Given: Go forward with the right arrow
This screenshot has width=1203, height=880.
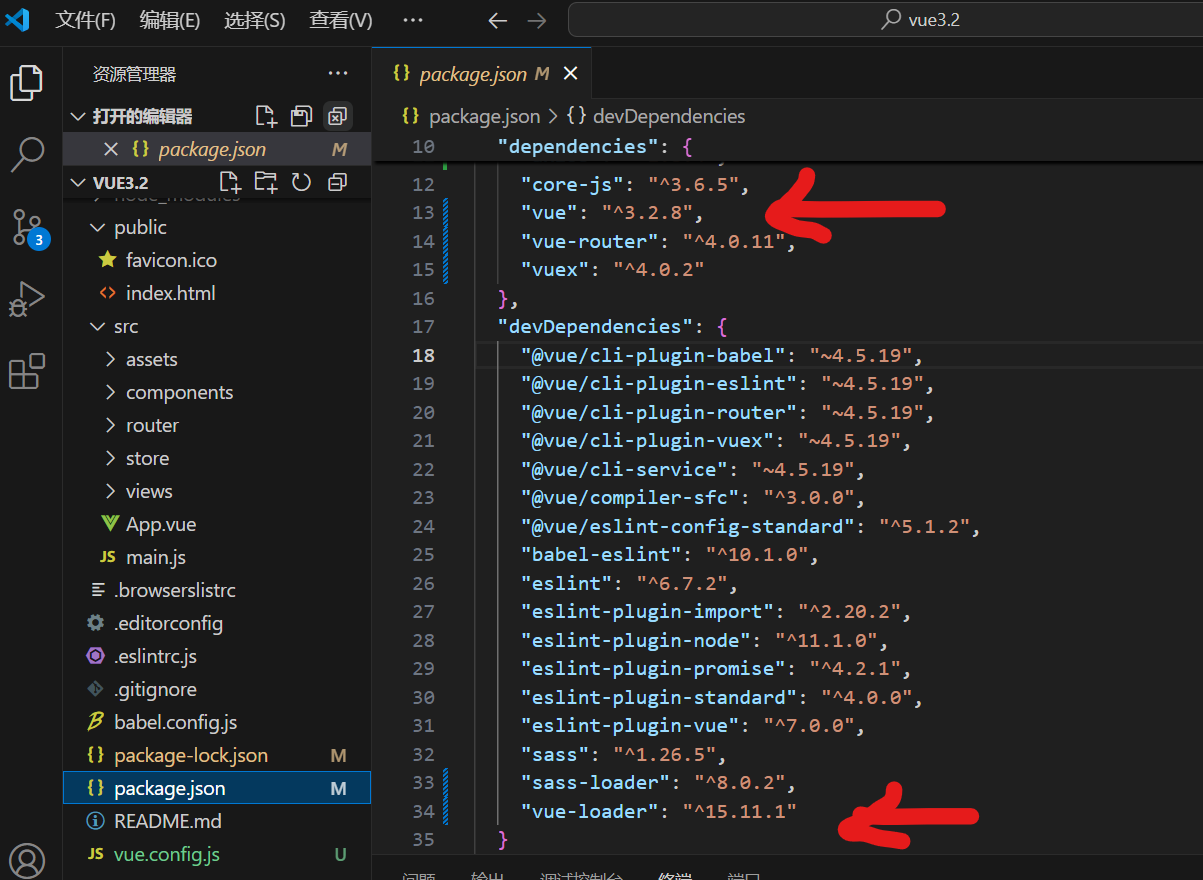Looking at the screenshot, I should click(537, 20).
